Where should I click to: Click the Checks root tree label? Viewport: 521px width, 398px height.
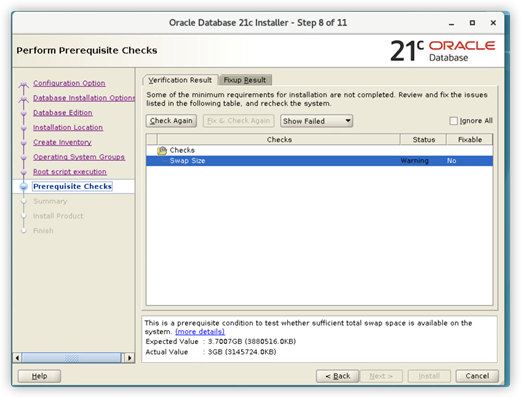(182, 150)
